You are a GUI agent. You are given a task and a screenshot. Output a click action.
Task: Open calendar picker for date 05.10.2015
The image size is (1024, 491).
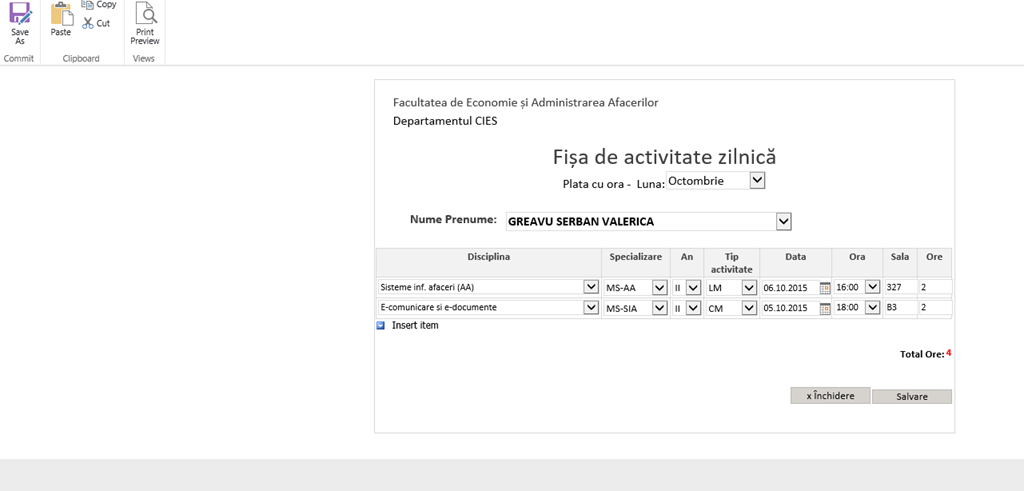point(825,308)
